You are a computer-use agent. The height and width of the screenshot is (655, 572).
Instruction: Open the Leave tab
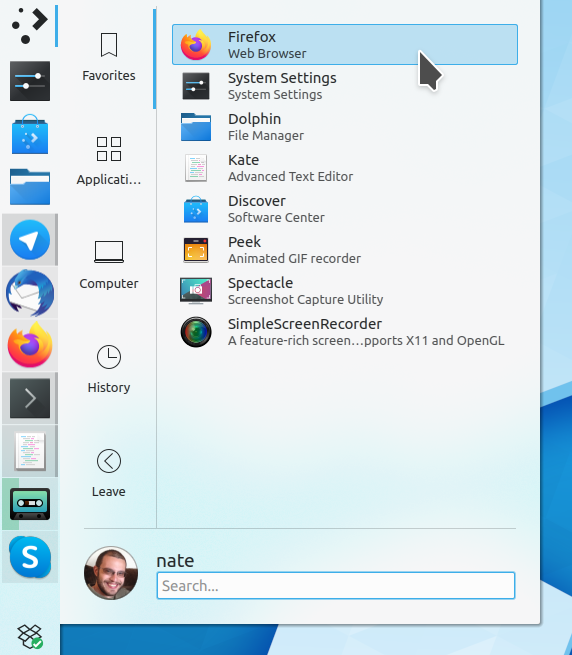[x=109, y=473]
